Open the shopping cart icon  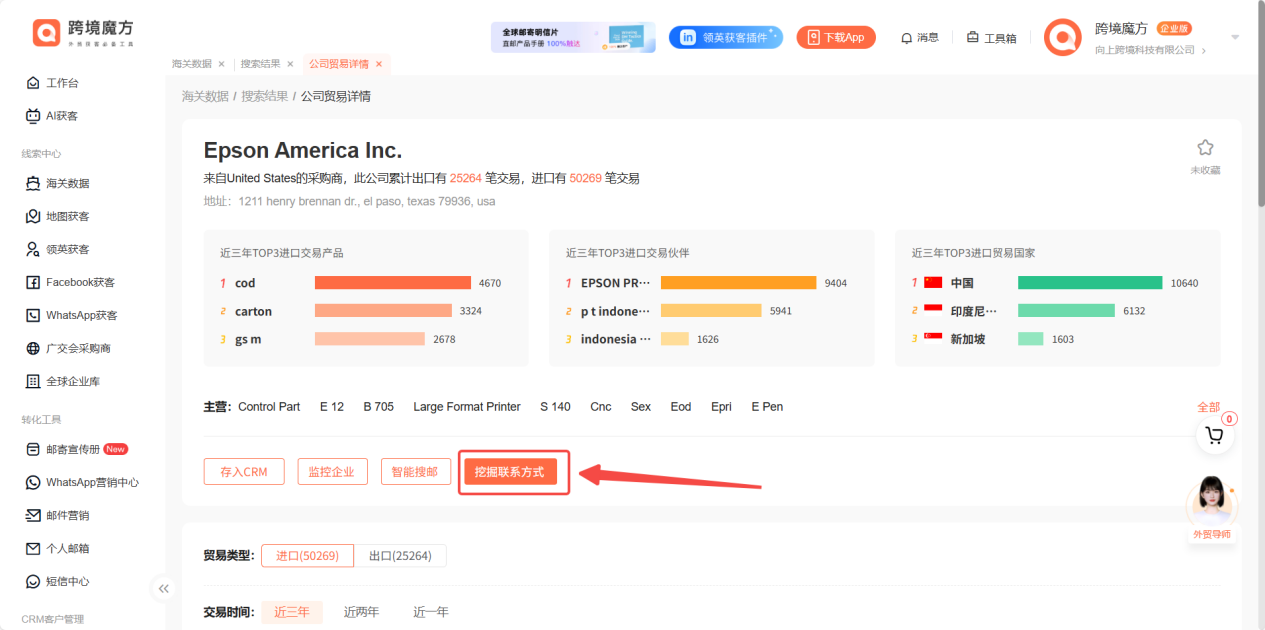[1214, 435]
